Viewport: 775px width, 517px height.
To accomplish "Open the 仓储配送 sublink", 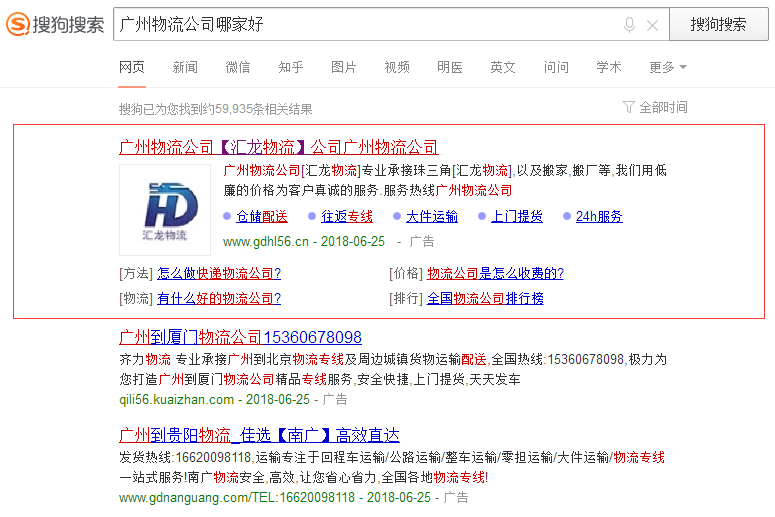I will tap(262, 216).
